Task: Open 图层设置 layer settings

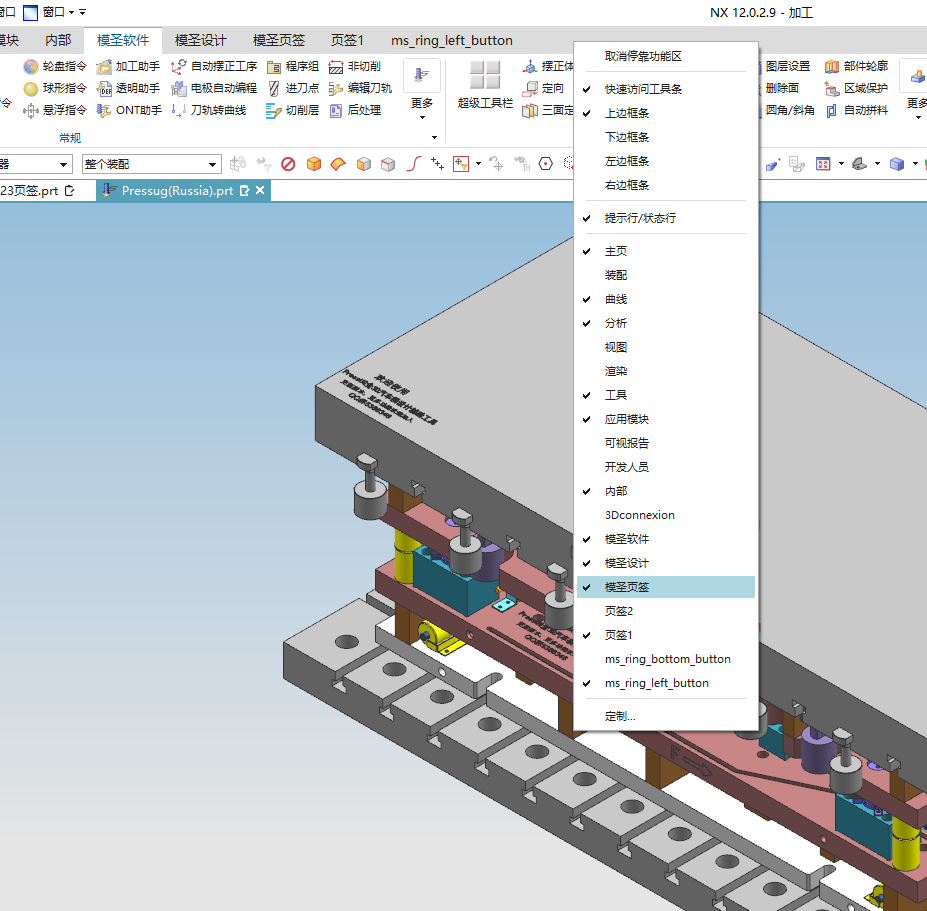Action: pos(787,66)
